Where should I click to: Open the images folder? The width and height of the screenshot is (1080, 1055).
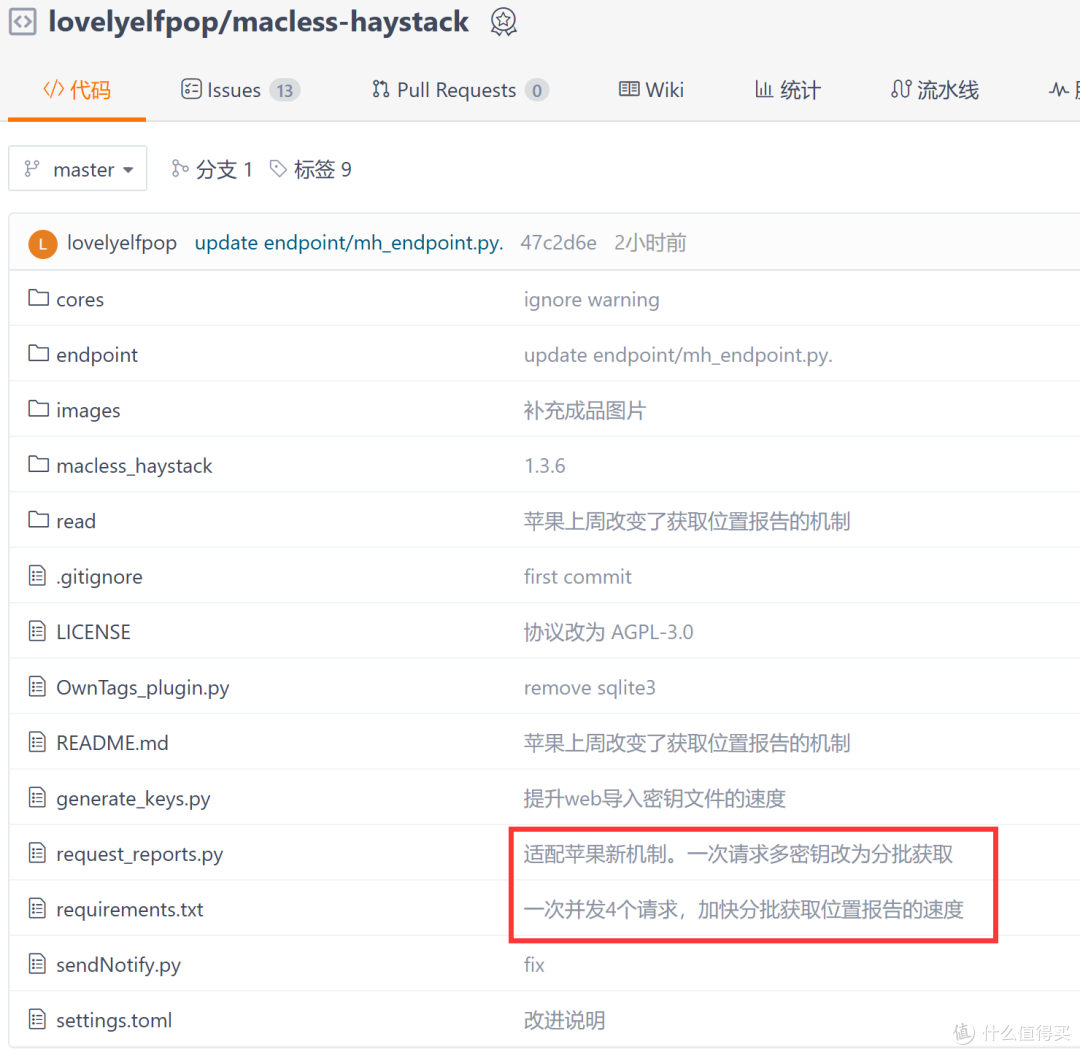88,410
